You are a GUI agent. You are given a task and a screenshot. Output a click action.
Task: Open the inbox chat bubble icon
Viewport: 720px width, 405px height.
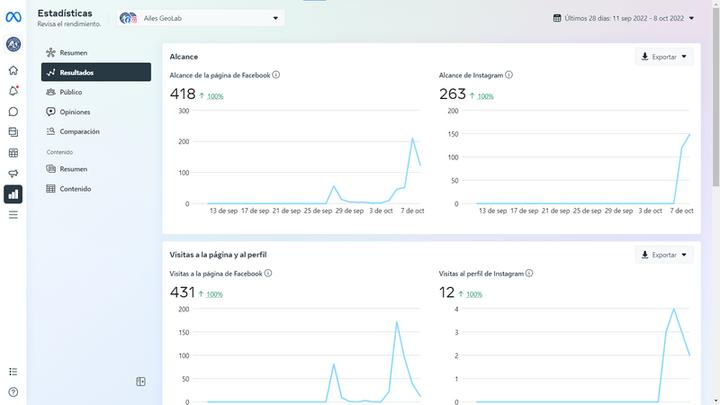13,112
